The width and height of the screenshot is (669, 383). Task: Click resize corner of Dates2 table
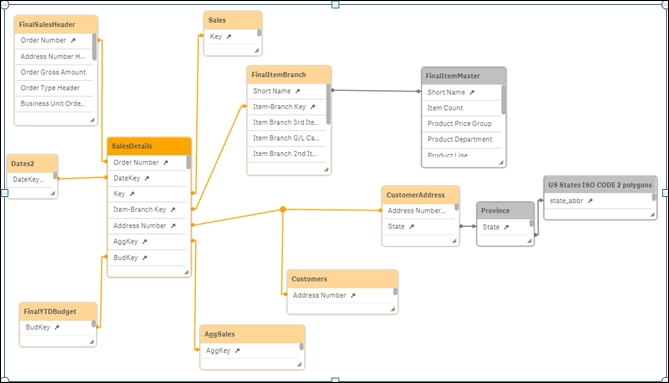point(52,194)
